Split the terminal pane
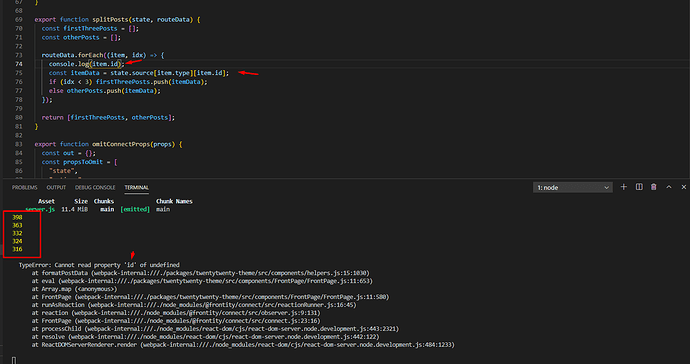The height and width of the screenshot is (364, 690). [639, 187]
